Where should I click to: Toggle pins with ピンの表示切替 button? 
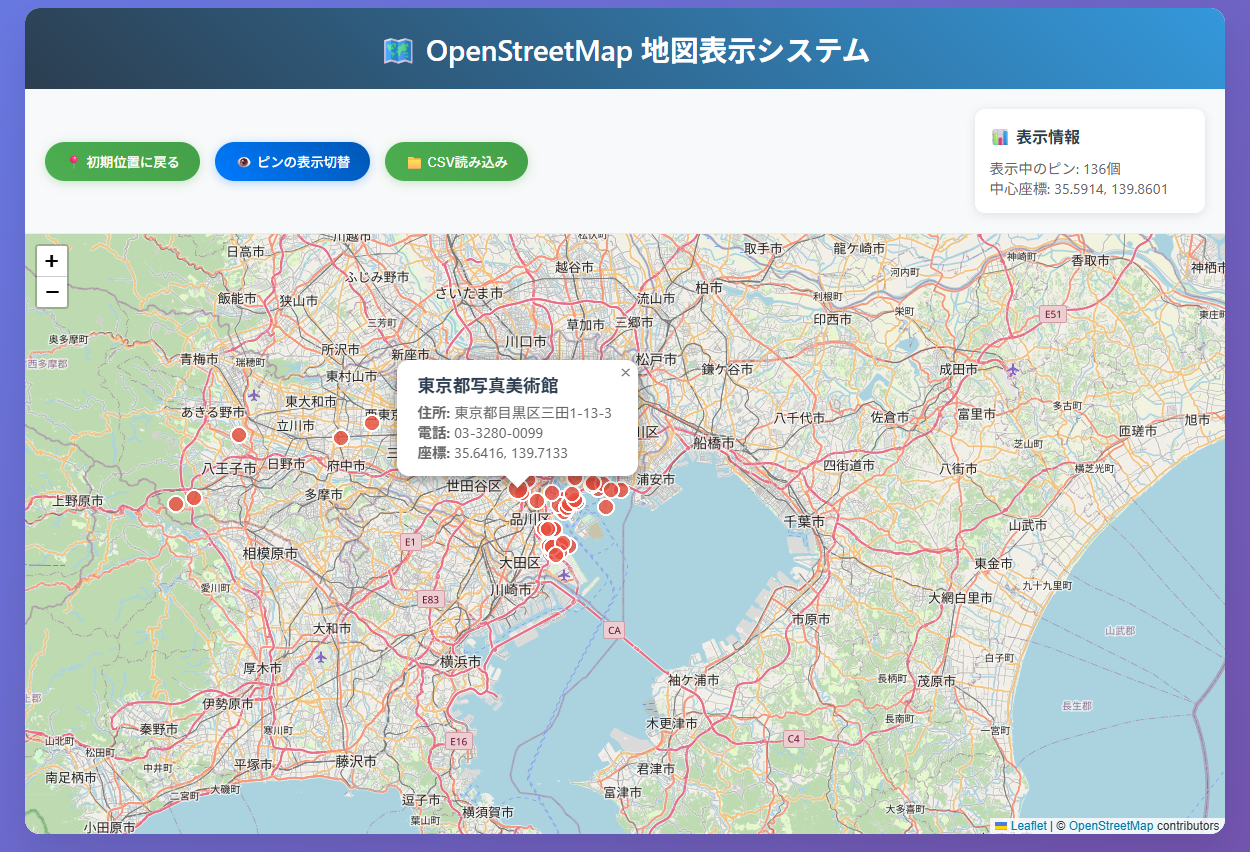click(x=292, y=162)
